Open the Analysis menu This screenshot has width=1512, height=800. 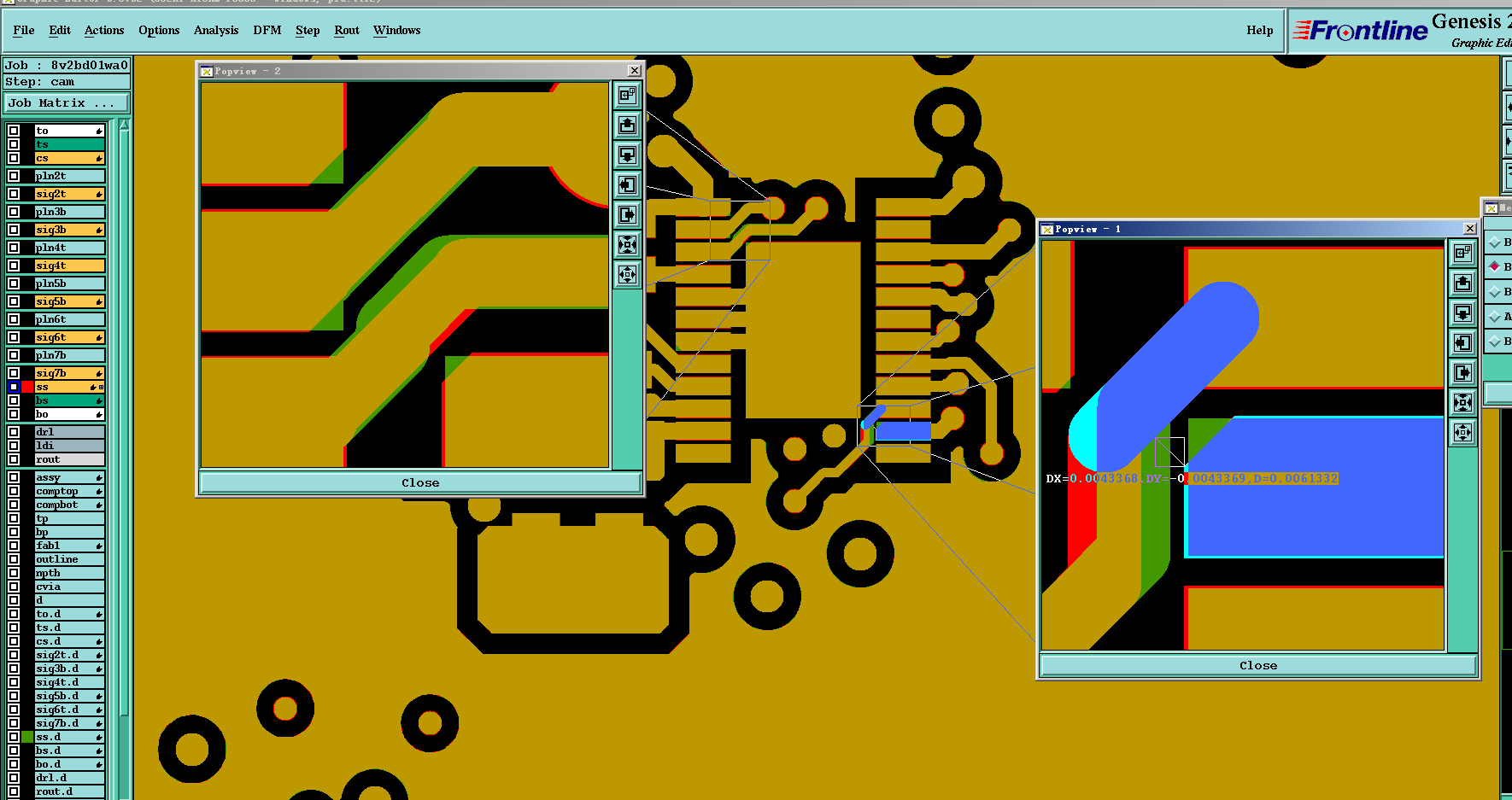(x=216, y=30)
